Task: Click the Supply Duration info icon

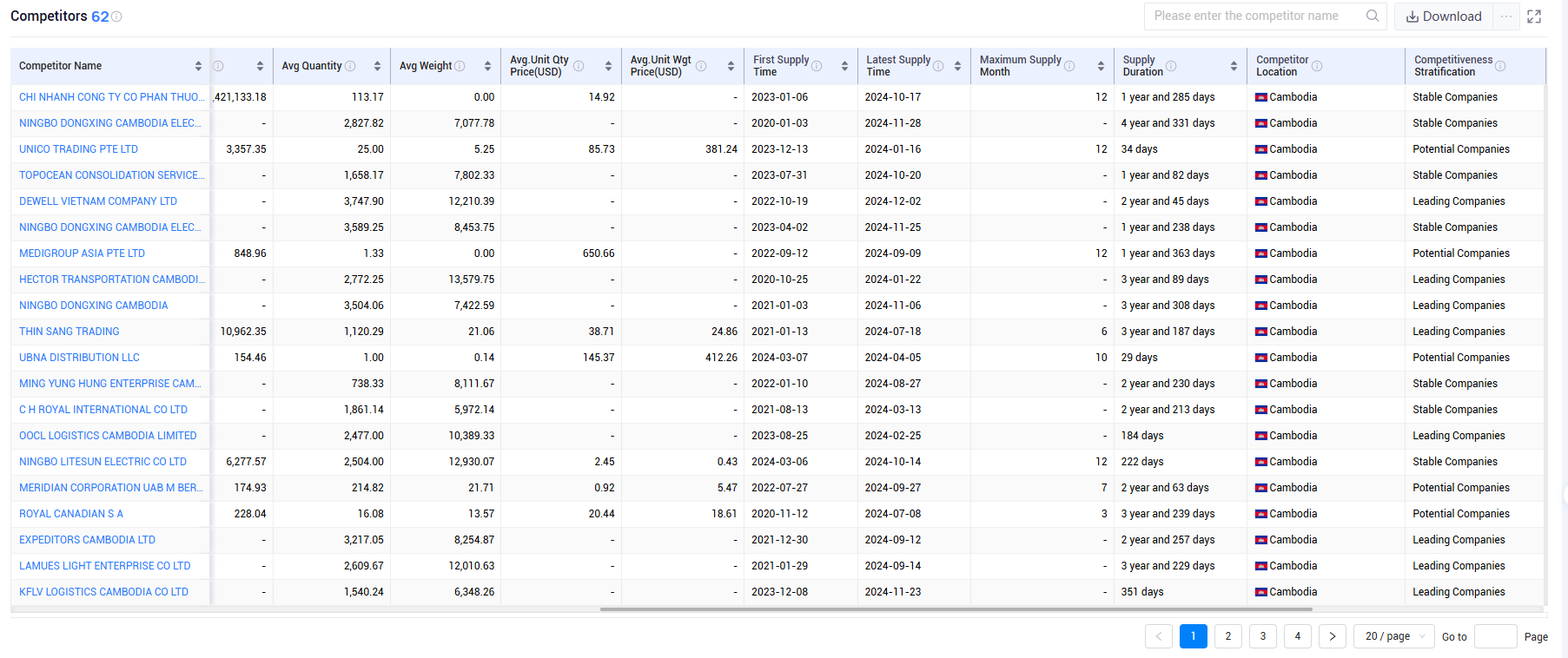Action: (1171, 66)
